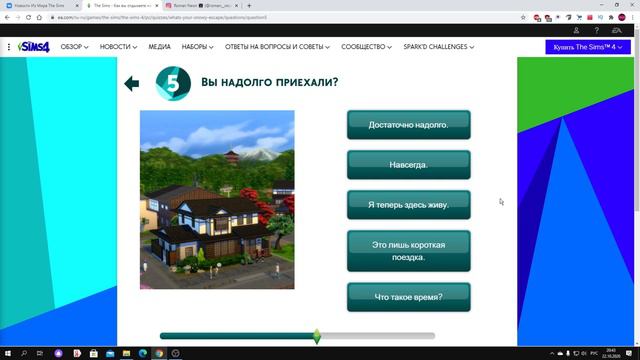Open the МЕДИА menu item

point(159,47)
